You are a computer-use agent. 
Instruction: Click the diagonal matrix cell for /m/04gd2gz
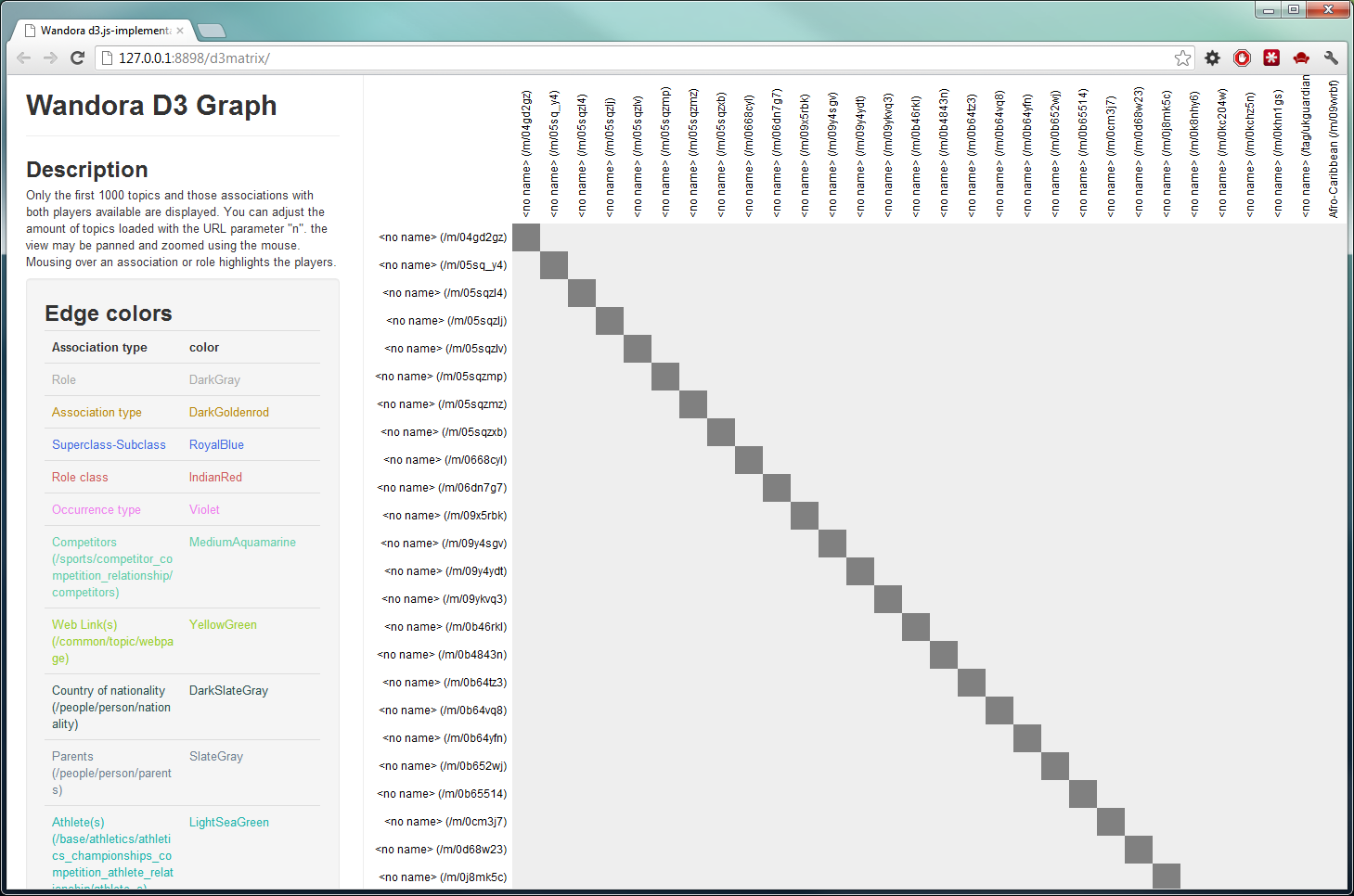(x=526, y=237)
